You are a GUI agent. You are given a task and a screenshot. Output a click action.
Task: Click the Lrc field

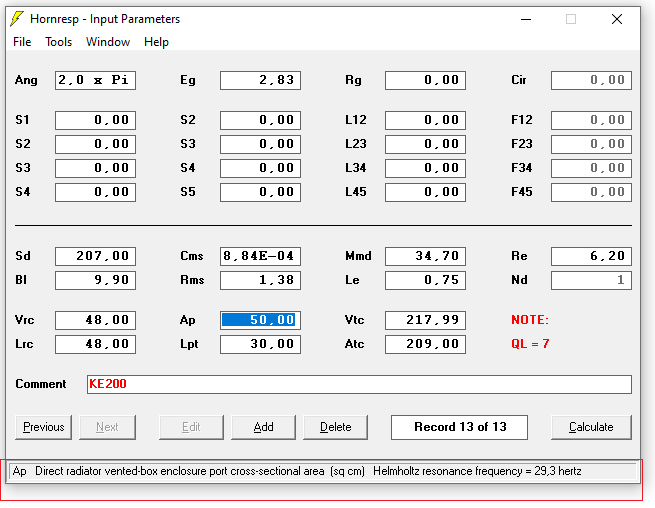coord(95,344)
